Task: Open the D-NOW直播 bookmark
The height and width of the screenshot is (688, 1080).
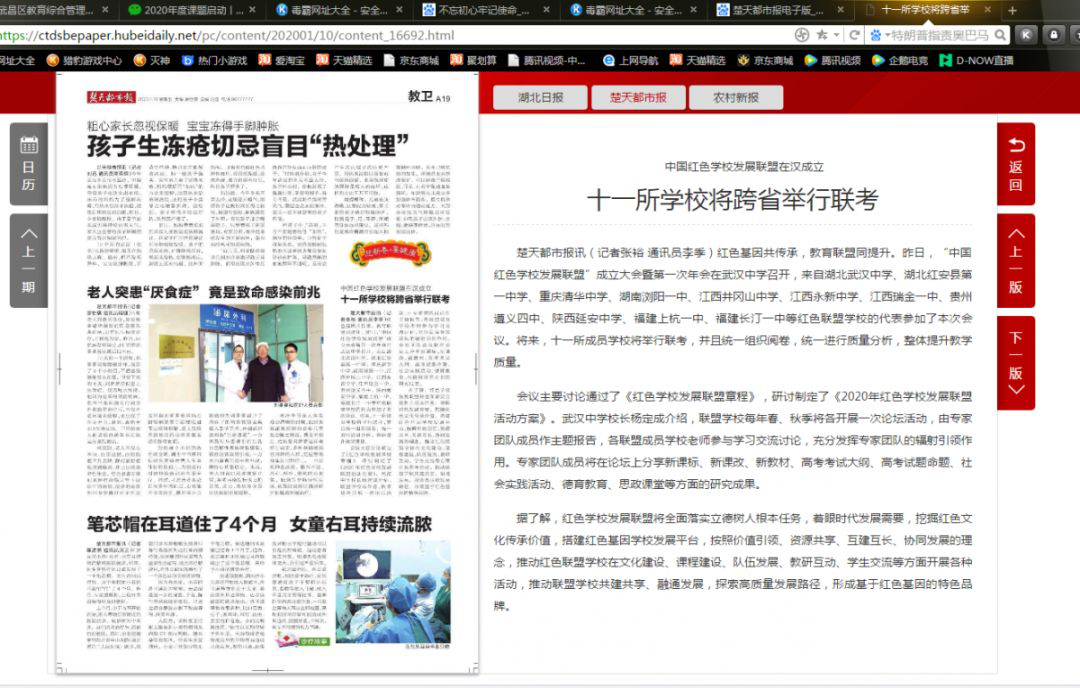Action: click(x=977, y=60)
